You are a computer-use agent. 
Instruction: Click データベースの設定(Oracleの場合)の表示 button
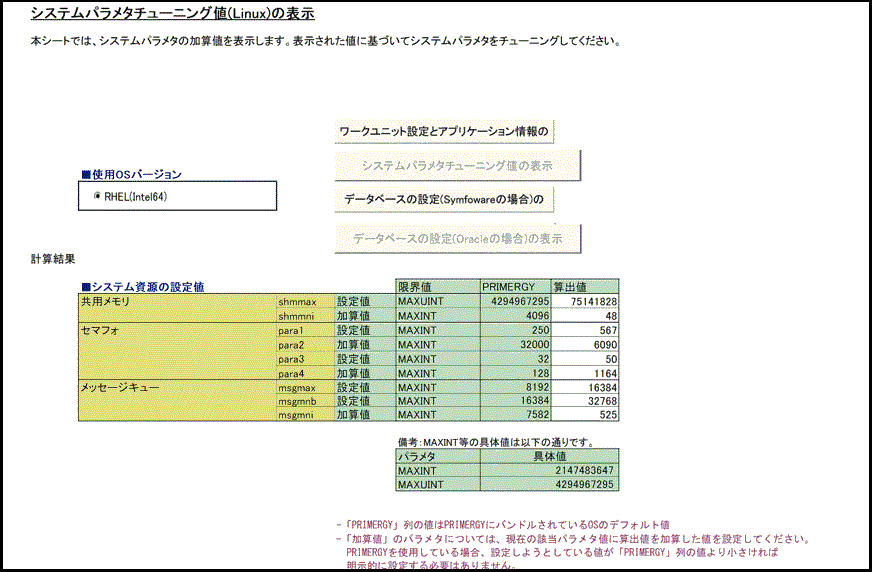pos(457,238)
